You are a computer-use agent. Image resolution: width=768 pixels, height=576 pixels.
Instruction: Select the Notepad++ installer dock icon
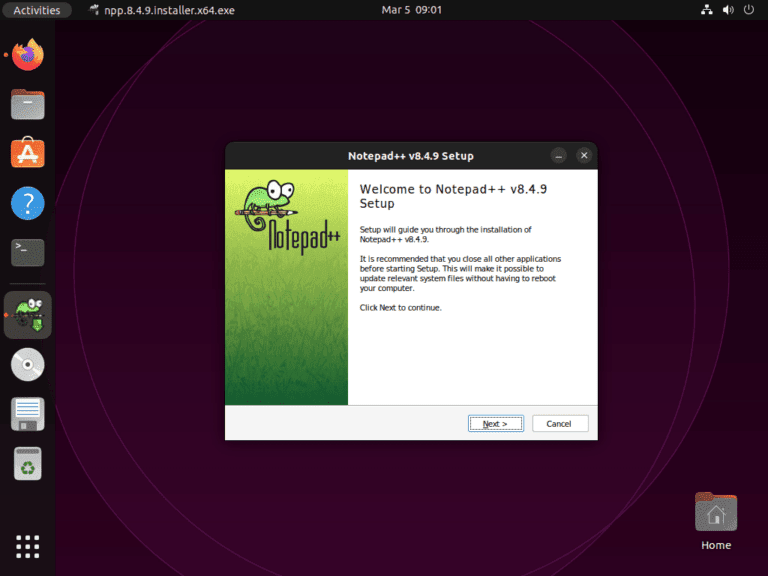pos(28,315)
